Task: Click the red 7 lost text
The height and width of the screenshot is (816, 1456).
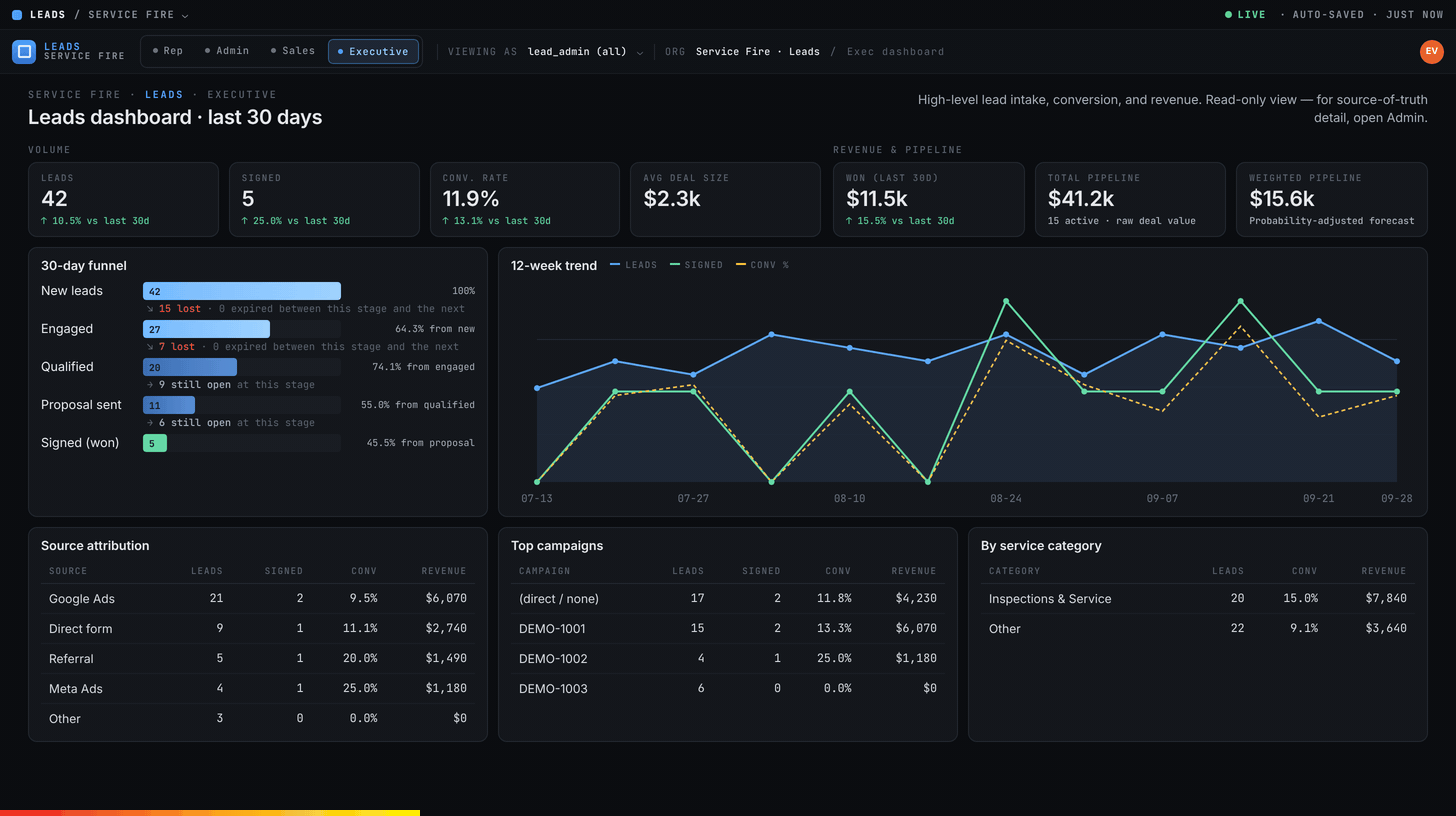Action: [x=176, y=347]
